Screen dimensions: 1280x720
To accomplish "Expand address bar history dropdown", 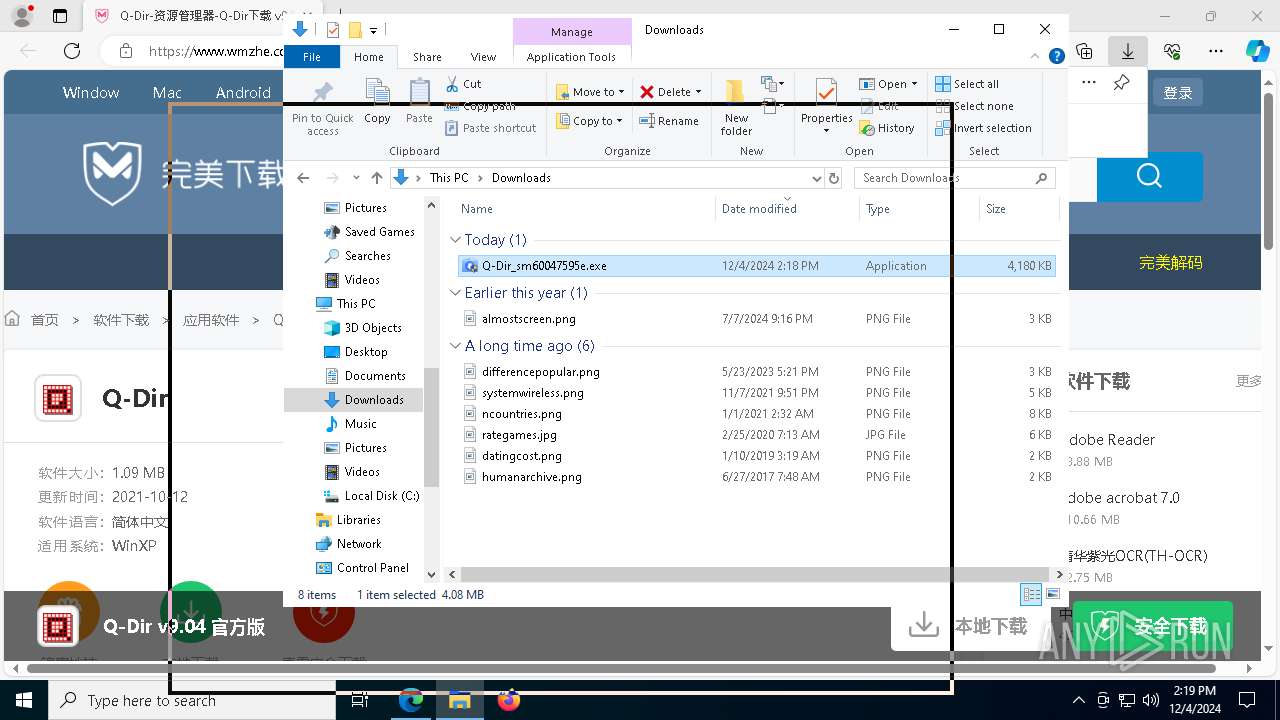I will pos(816,178).
